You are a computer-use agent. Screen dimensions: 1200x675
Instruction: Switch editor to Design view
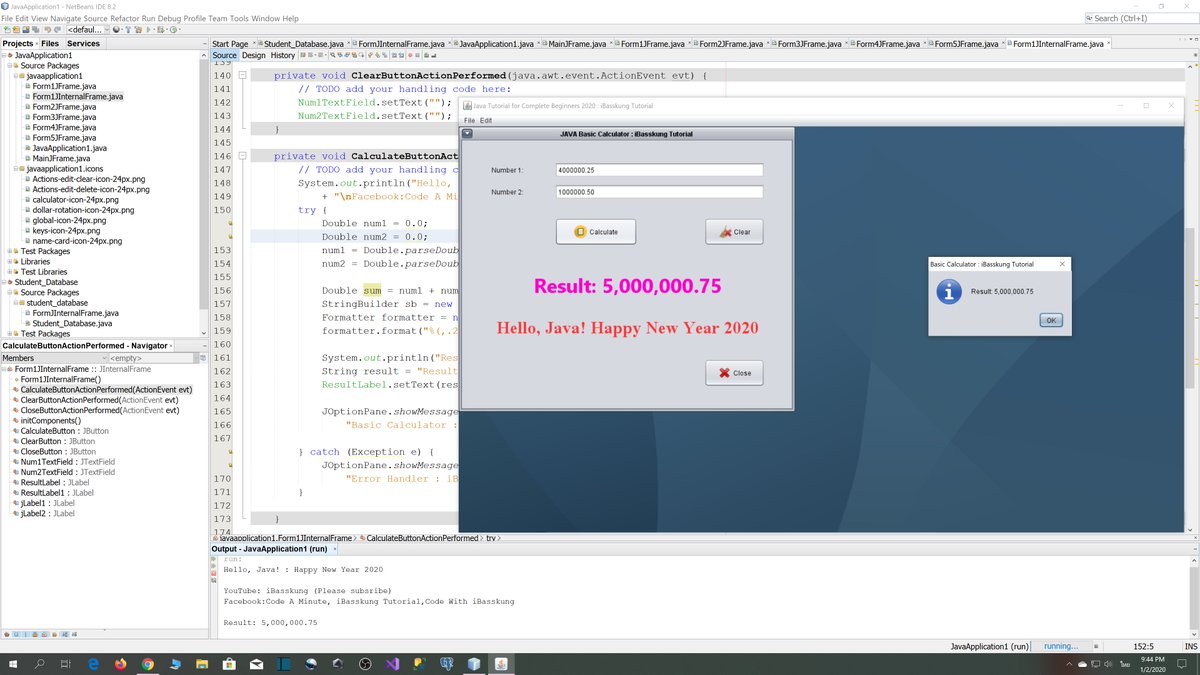point(254,55)
